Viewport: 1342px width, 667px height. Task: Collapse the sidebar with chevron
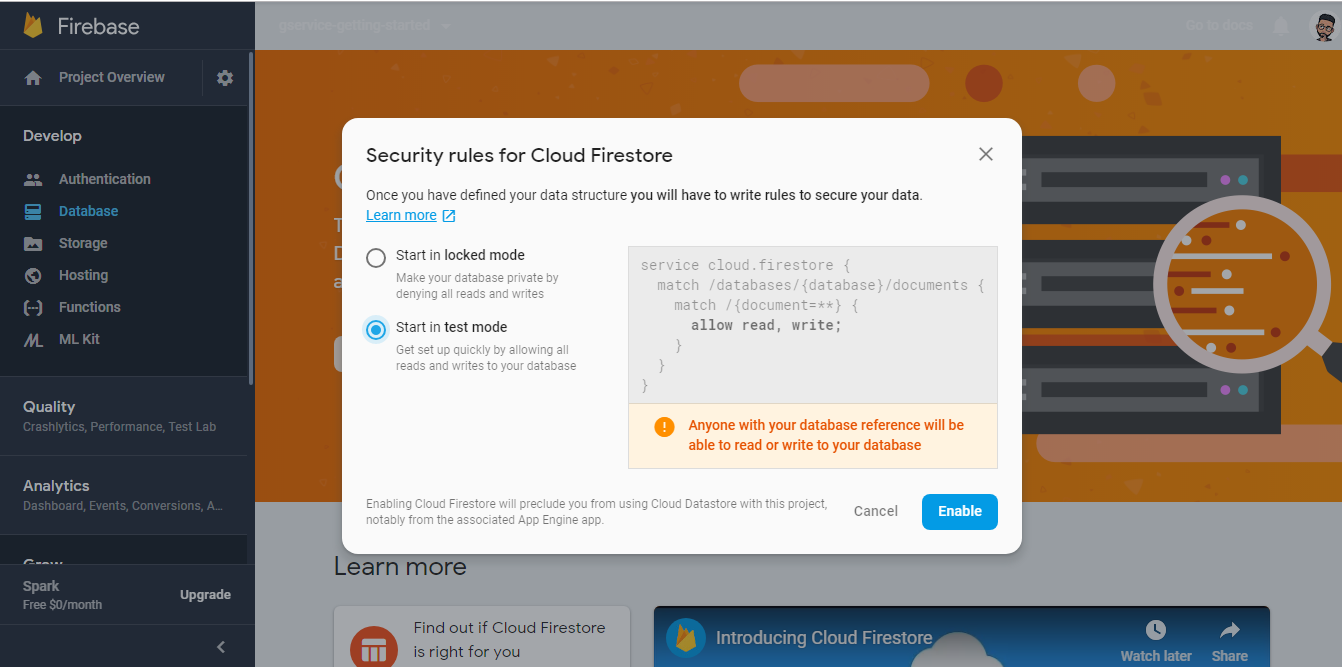pyautogui.click(x=221, y=647)
